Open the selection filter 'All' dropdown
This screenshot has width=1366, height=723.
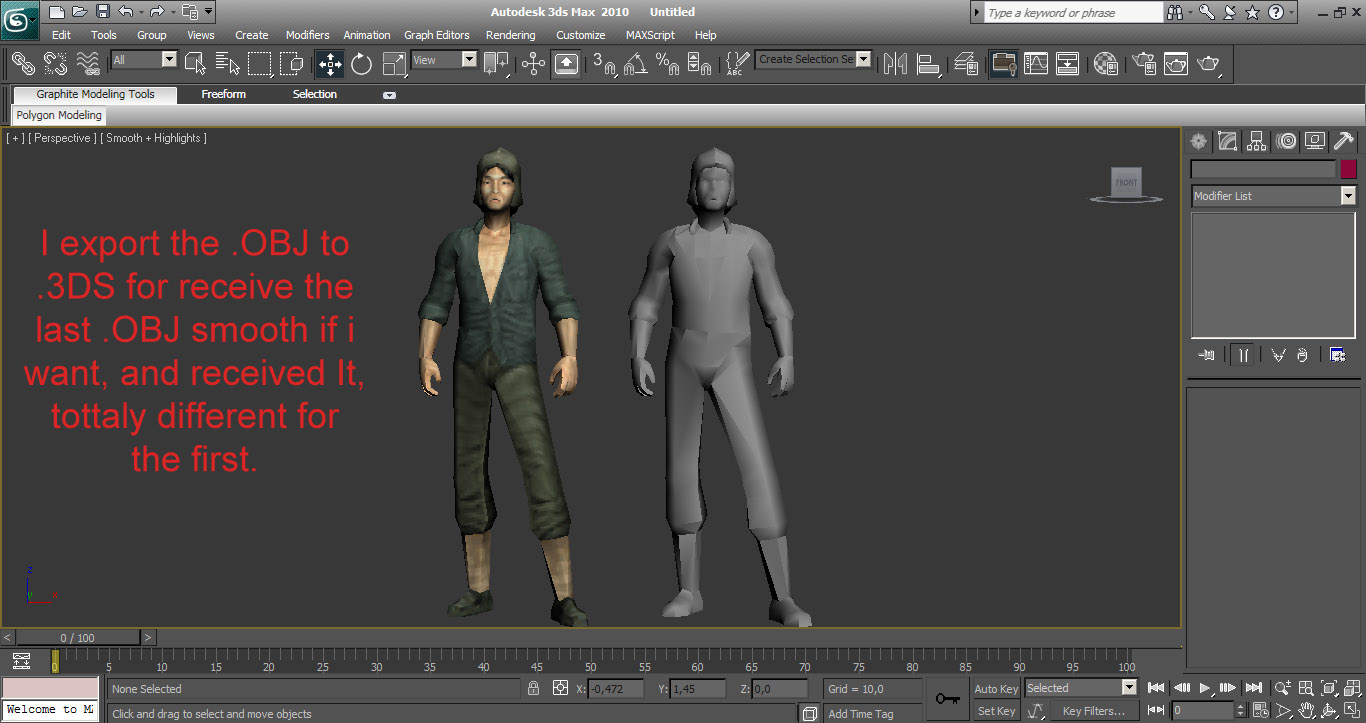(168, 60)
